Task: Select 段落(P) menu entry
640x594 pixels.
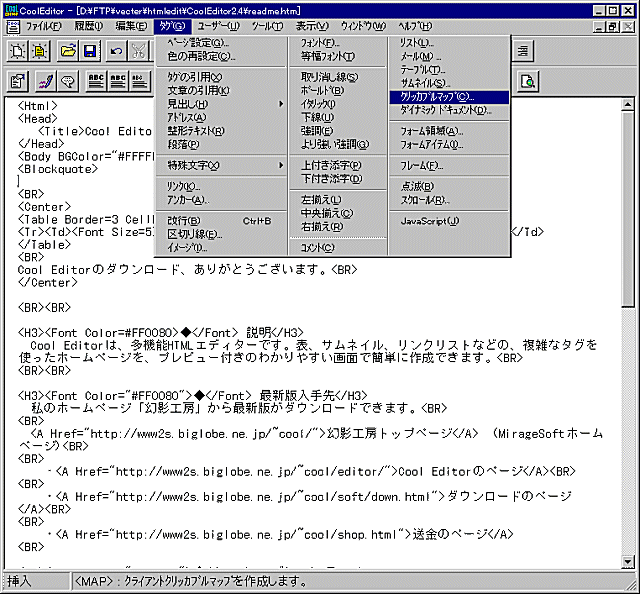Action: [221, 145]
